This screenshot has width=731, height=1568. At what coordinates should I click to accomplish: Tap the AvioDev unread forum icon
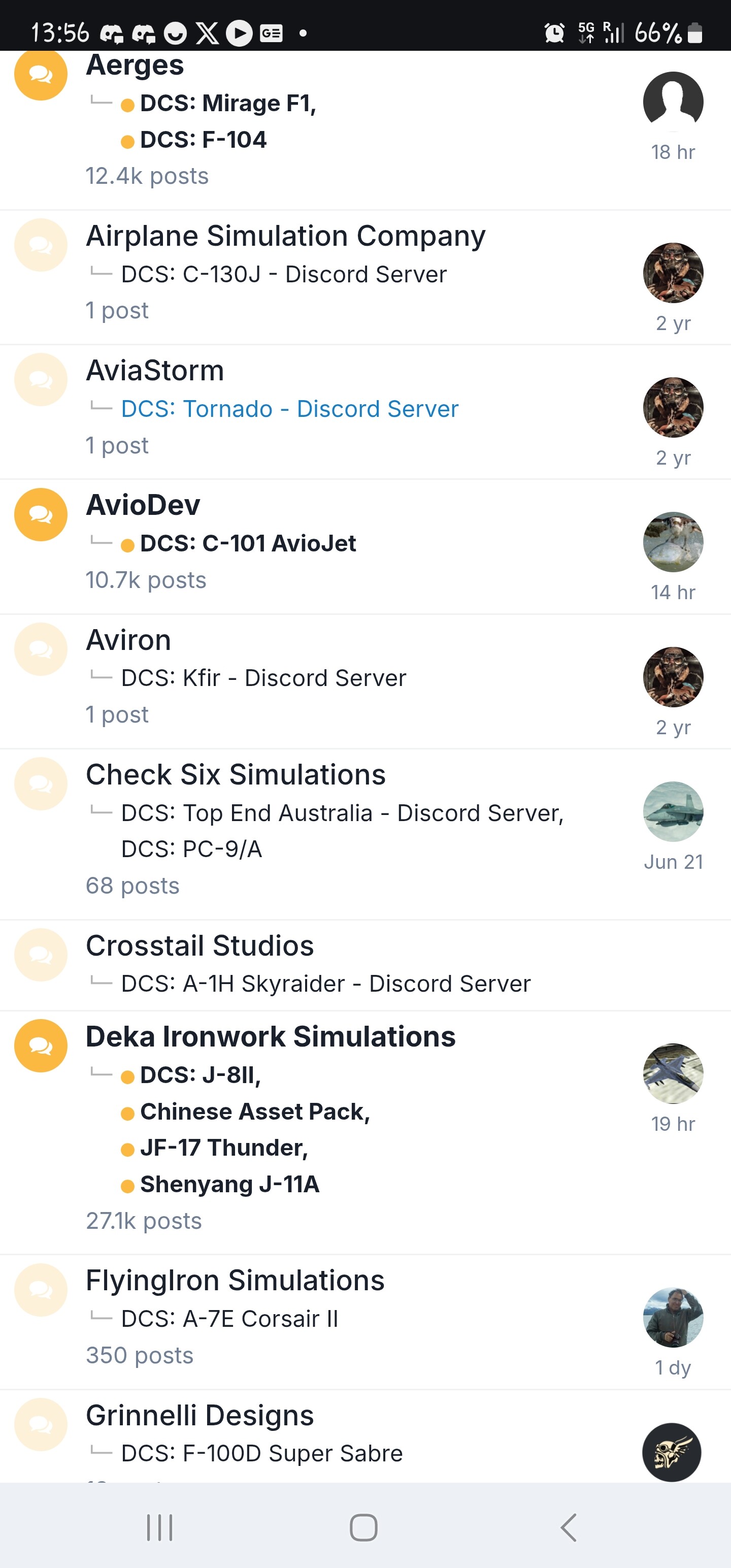[x=41, y=515]
